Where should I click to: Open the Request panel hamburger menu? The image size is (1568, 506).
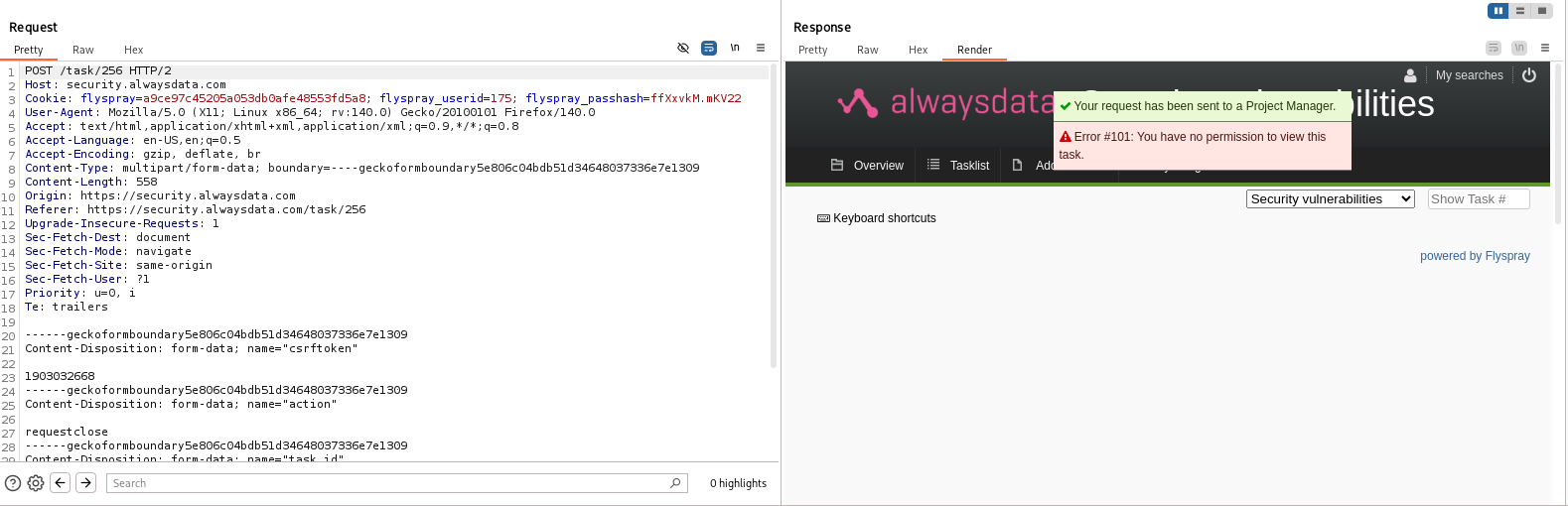761,48
